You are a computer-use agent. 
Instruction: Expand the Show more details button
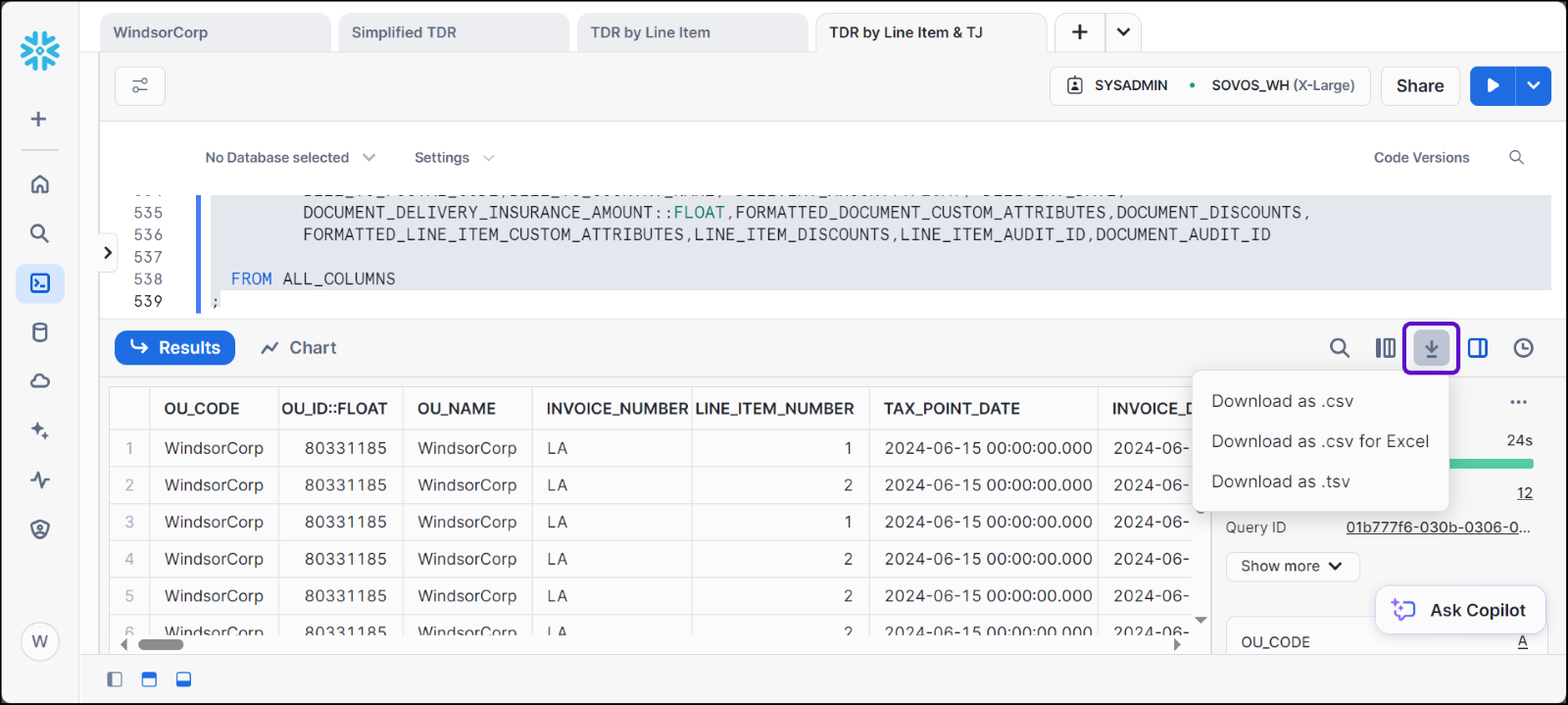pos(1292,566)
